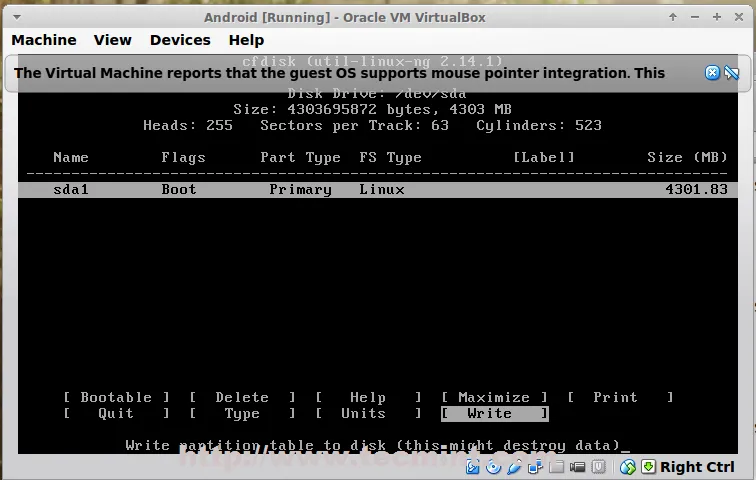Open the Help menu in VirtualBox

click(246, 40)
